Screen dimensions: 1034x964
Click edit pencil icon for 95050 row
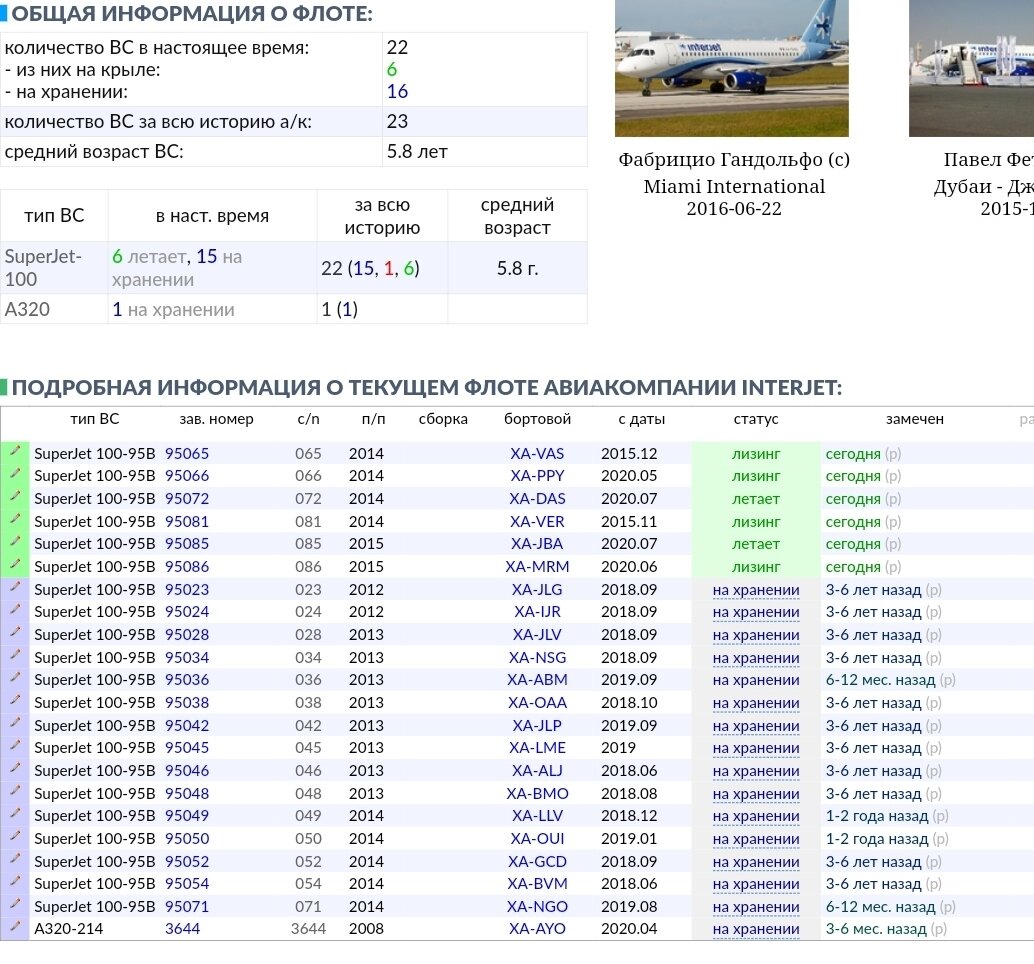(x=15, y=836)
